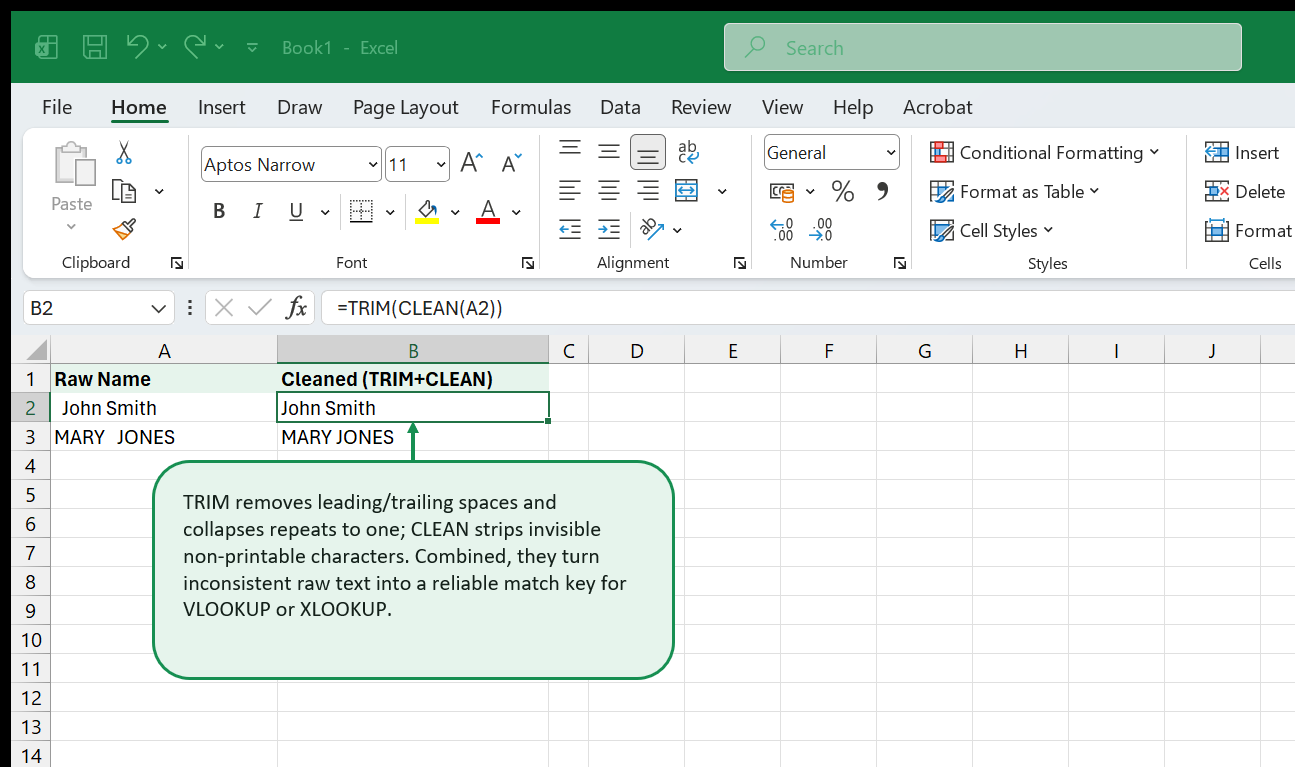The height and width of the screenshot is (767, 1295).
Task: Increase font size with larger A icon
Action: [x=471, y=163]
